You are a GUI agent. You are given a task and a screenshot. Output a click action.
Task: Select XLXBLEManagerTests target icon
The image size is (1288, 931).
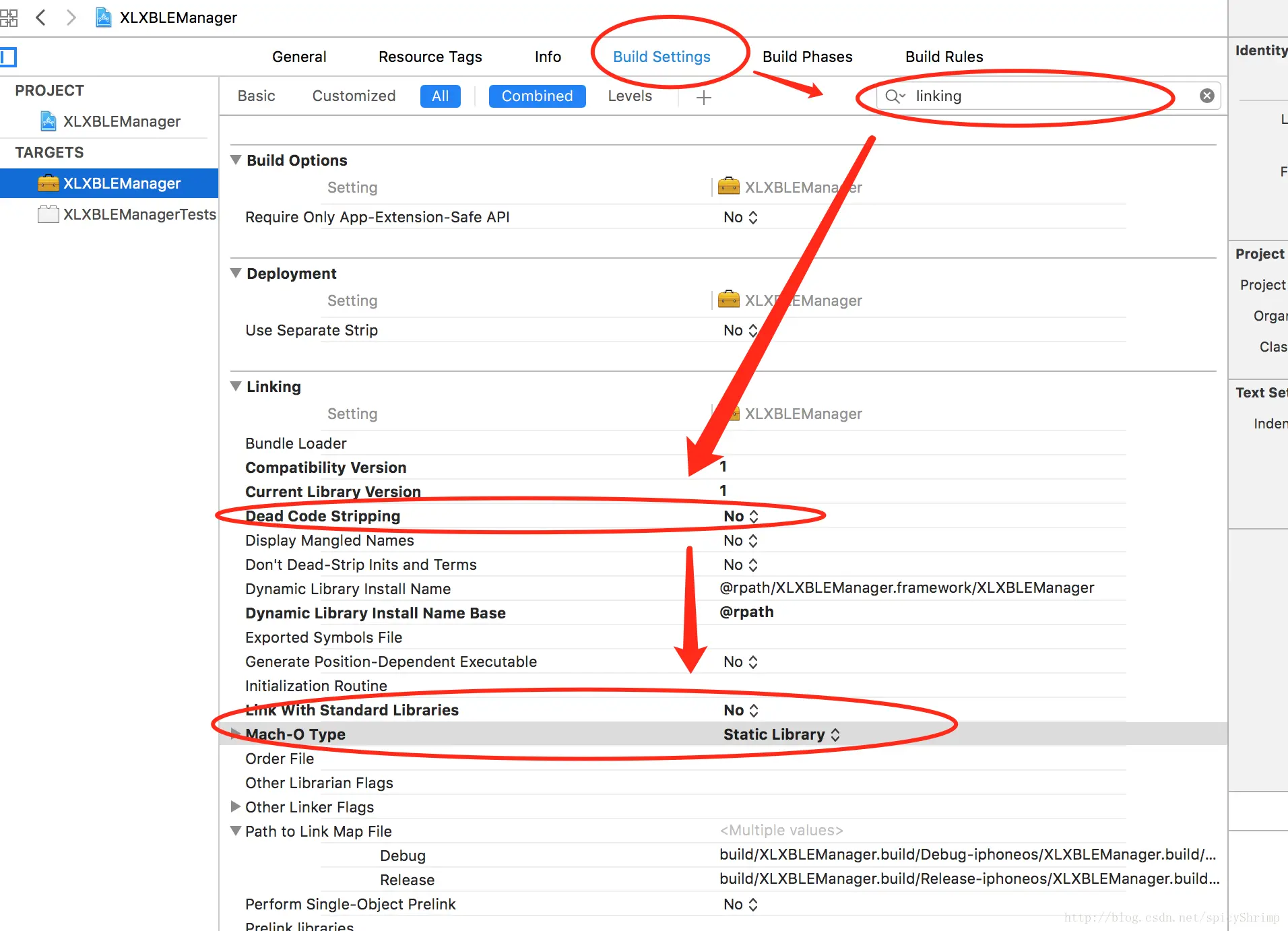point(48,214)
